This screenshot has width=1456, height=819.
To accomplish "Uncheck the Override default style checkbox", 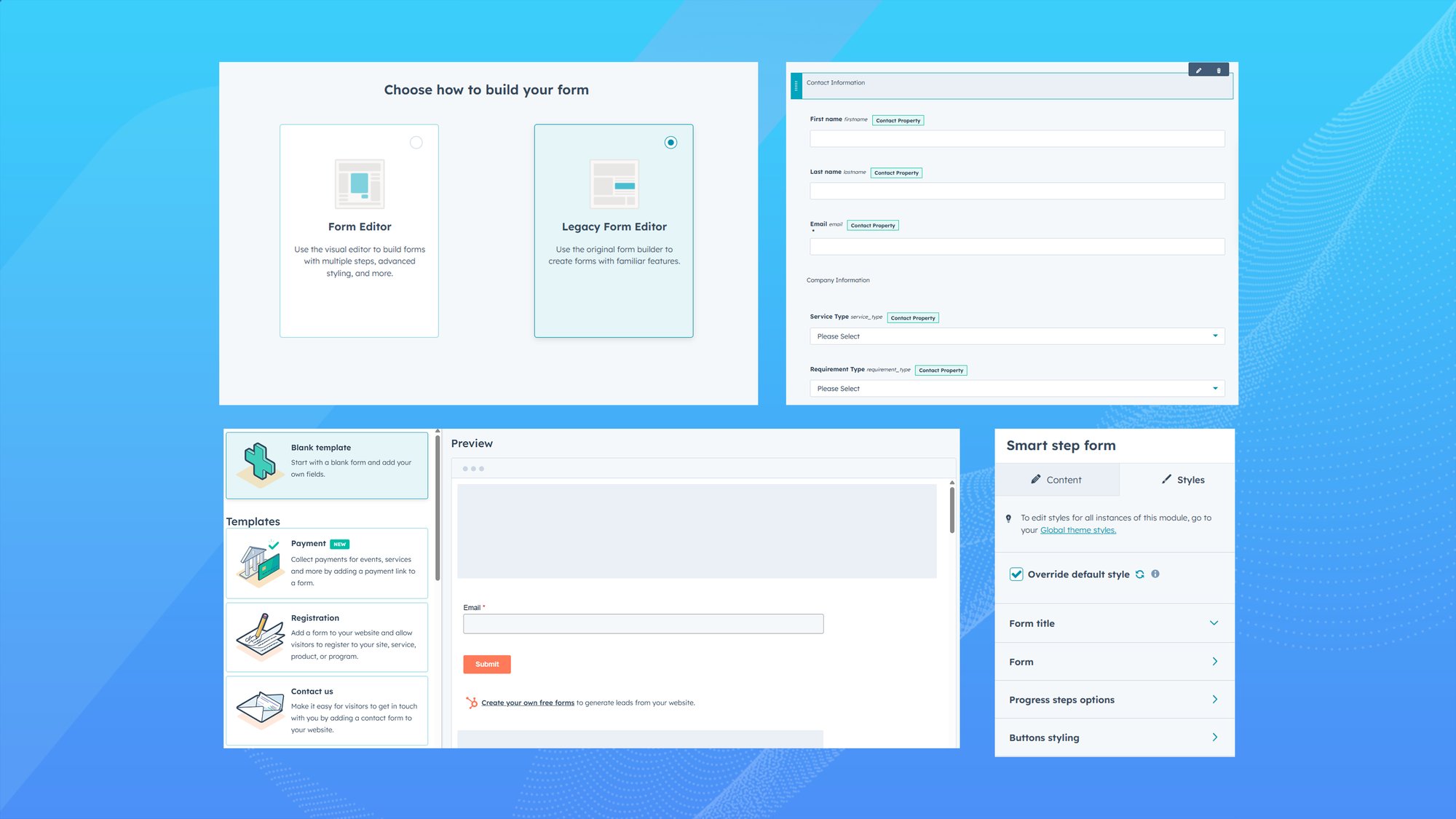I will 1016,574.
